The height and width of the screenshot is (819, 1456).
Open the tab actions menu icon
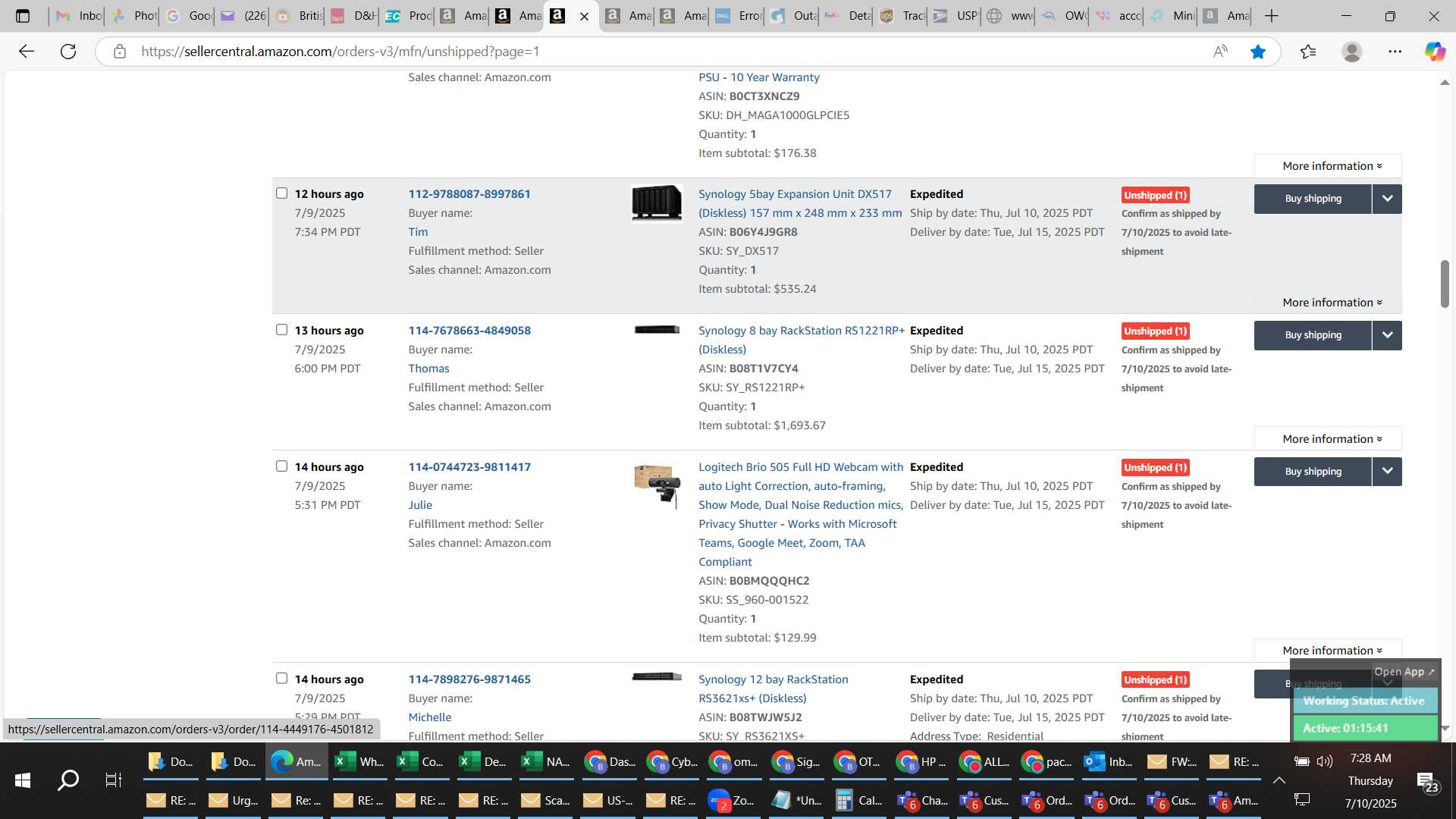coord(23,16)
